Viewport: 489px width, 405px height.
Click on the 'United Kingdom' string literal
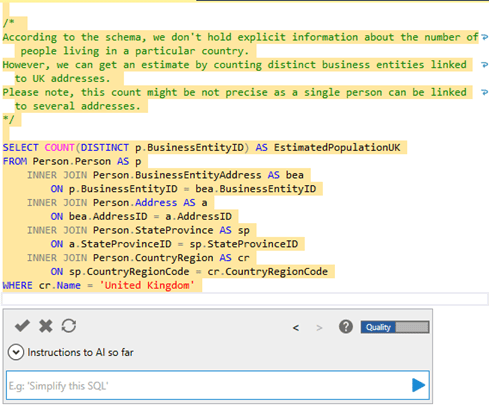(147, 285)
